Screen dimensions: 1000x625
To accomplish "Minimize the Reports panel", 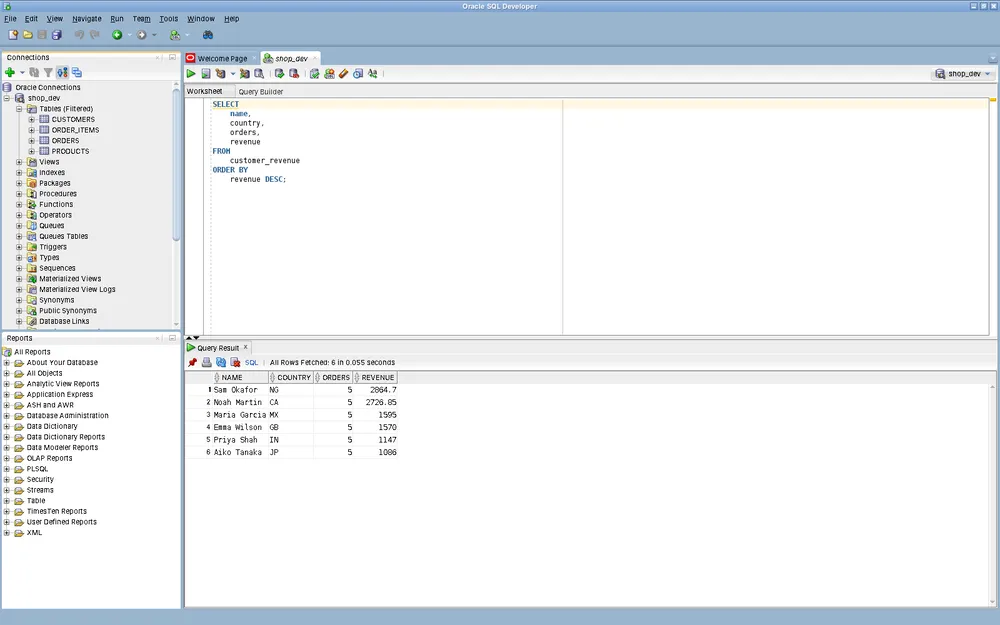I will 172,338.
